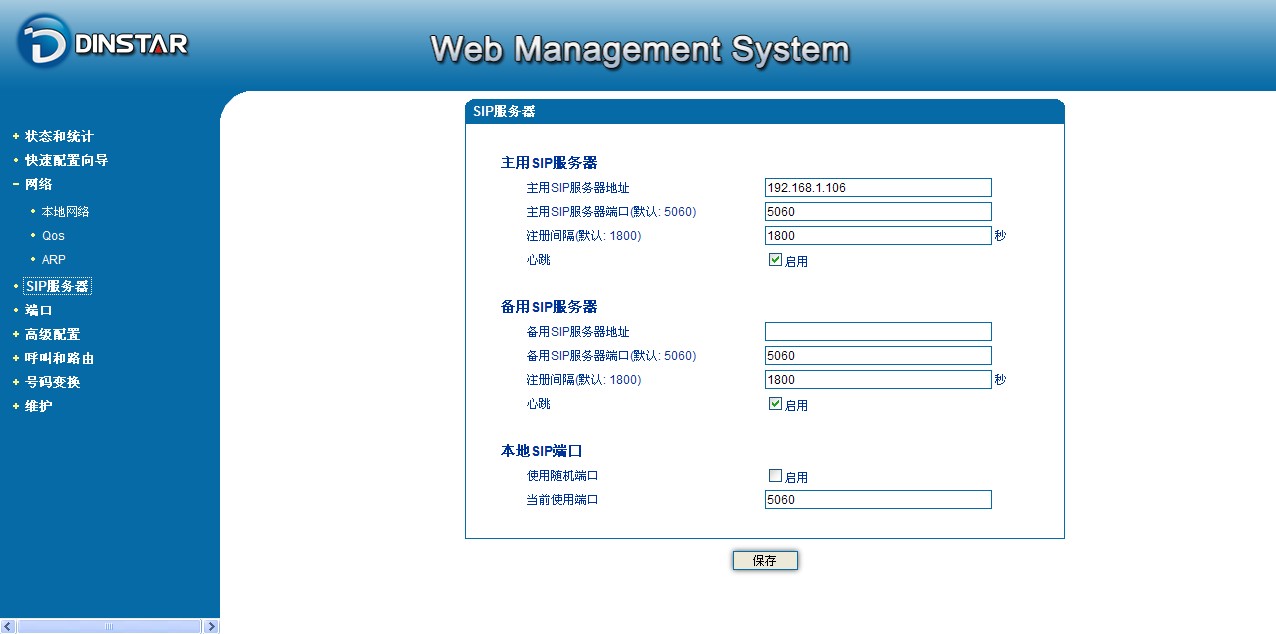Expand the 状态和统计 menu
Viewport: 1276px width, 634px height.
[x=59, y=136]
